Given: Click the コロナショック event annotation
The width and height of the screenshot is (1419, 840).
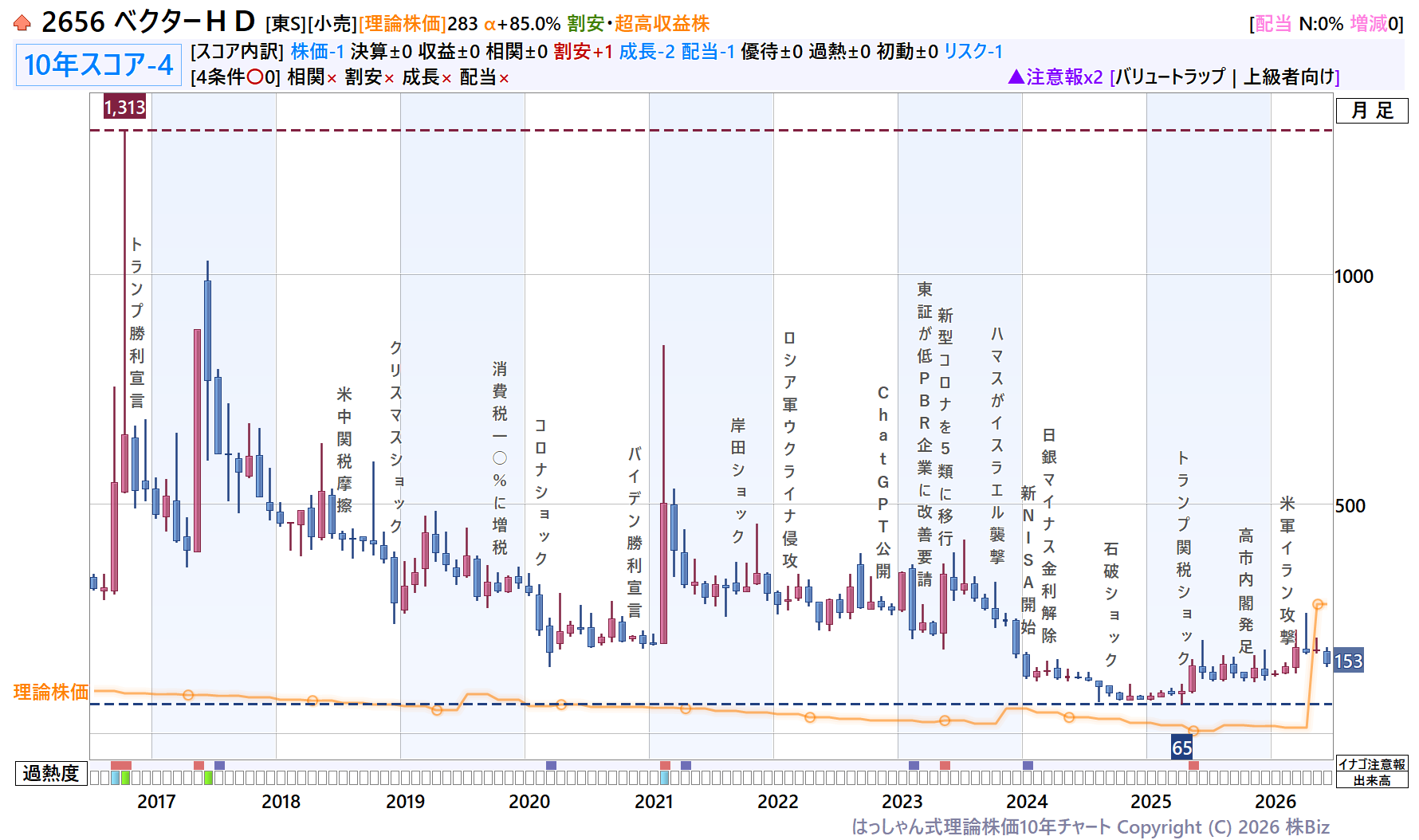Looking at the screenshot, I should tap(540, 492).
